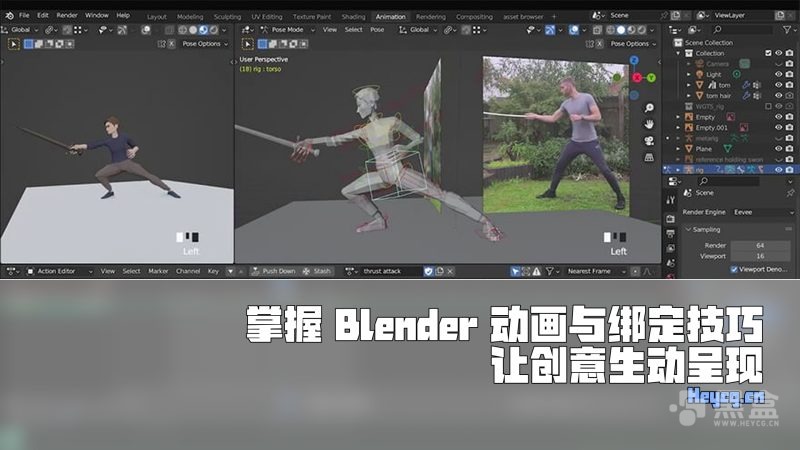Open Channel menu in Action Editor
The height and width of the screenshot is (450, 800).
point(188,271)
